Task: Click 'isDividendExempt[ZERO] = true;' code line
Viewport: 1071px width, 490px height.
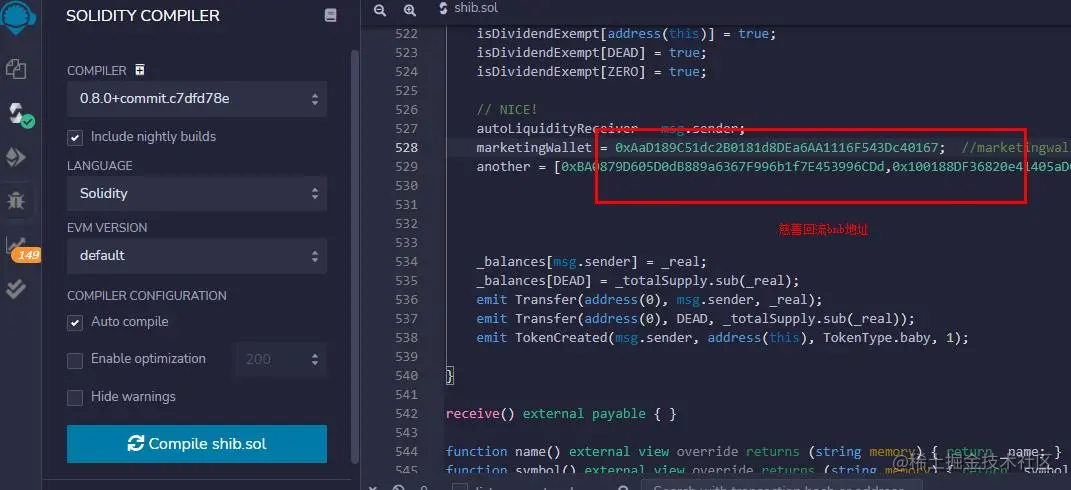Action: pyautogui.click(x=591, y=72)
